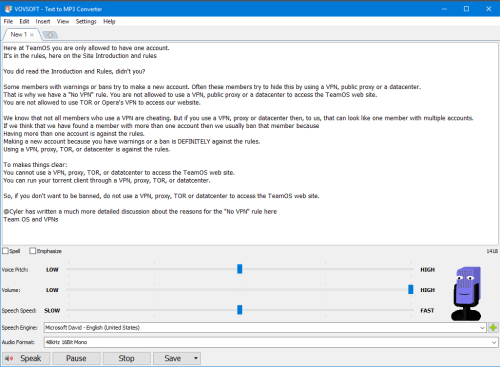The height and width of the screenshot is (367, 500).
Task: Click inside the main text editor area
Action: pos(250,144)
